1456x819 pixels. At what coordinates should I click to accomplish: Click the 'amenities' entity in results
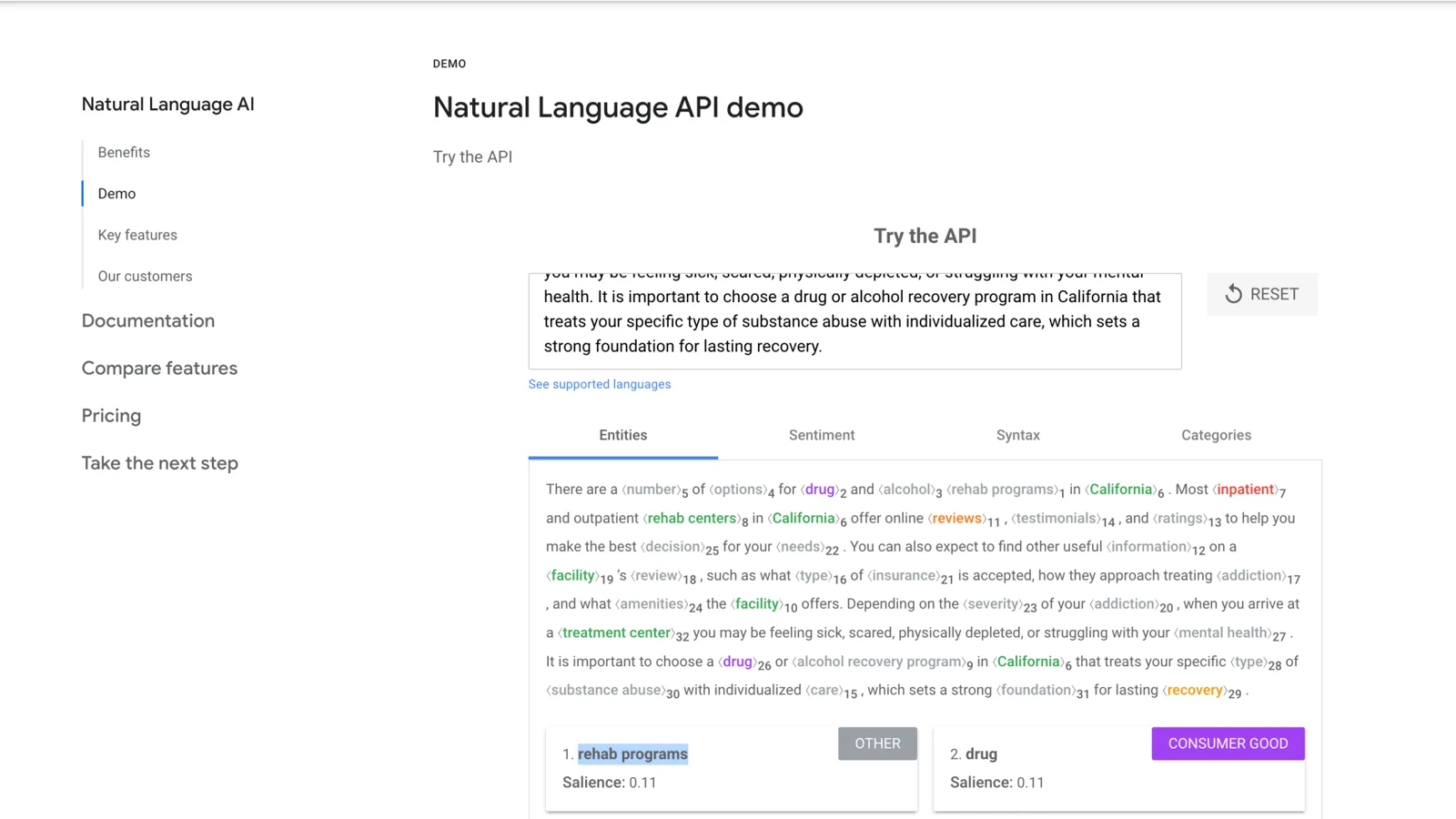coord(652,603)
